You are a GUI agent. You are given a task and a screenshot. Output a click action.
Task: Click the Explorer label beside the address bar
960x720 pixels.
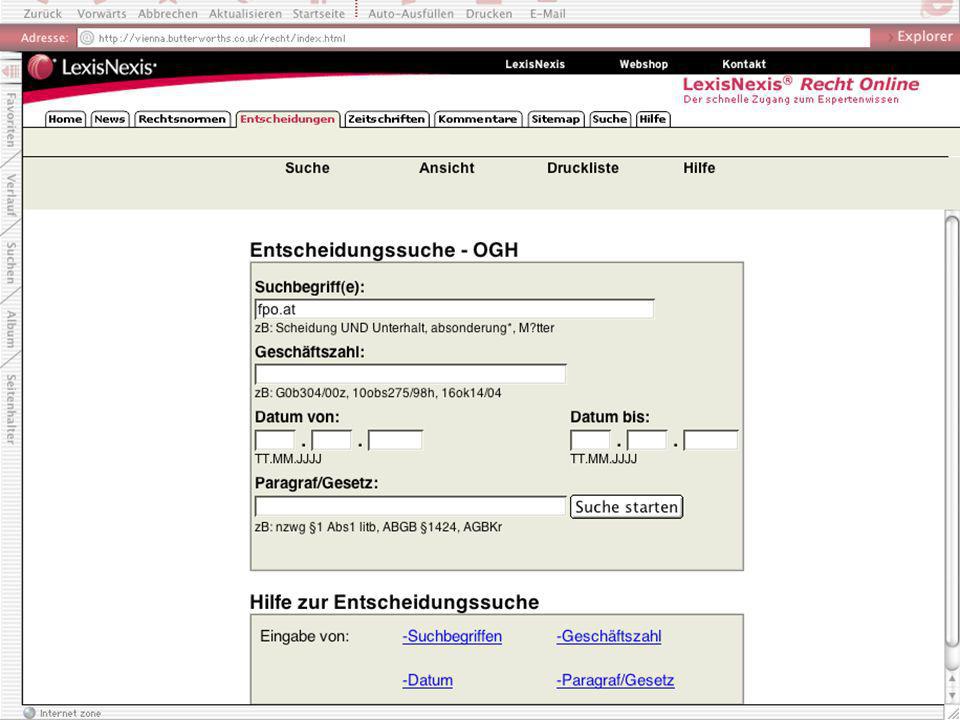point(924,37)
